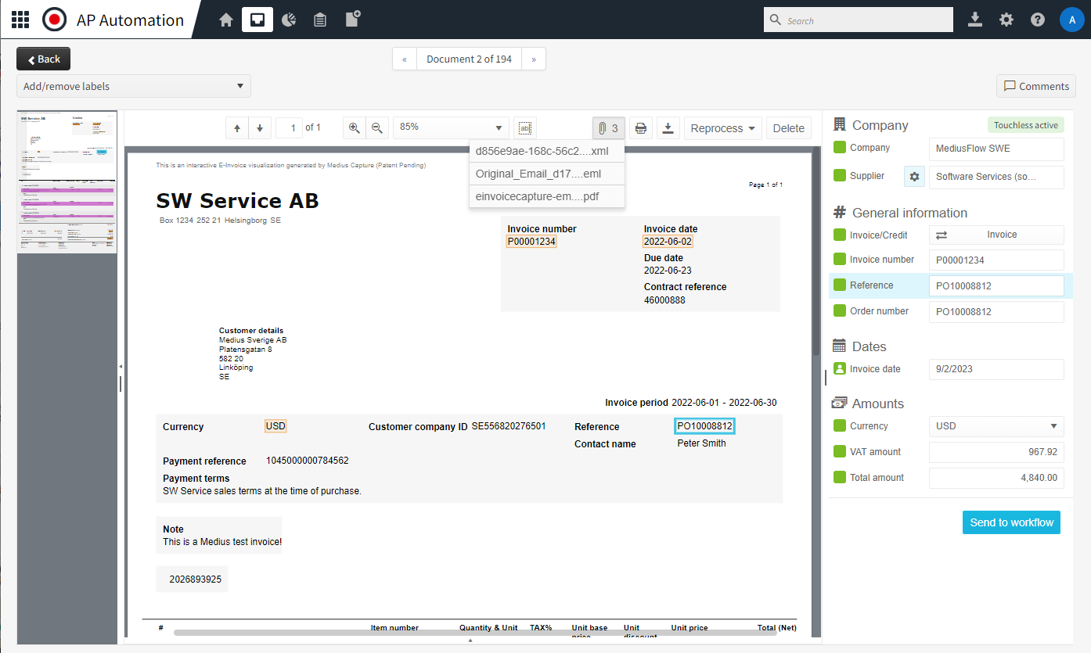This screenshot has width=1091, height=653.
Task: Open supplier settings with the gear icon
Action: (x=913, y=176)
